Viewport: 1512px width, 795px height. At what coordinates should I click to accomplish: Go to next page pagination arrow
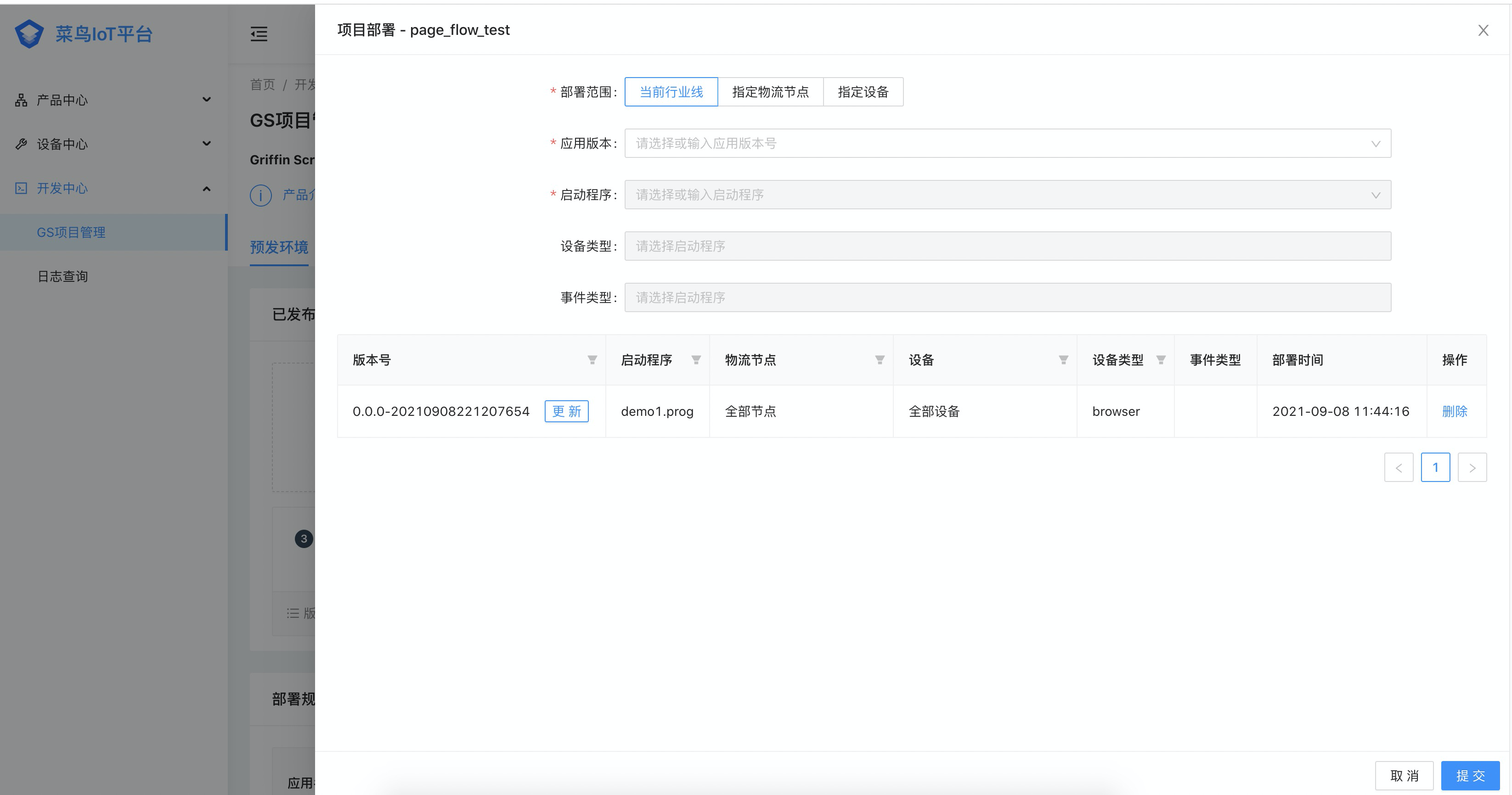click(1472, 468)
